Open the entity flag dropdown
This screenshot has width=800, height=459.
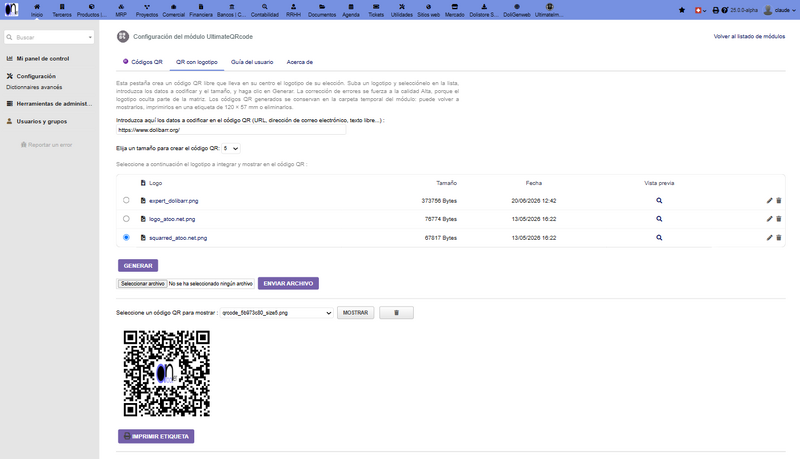point(701,10)
